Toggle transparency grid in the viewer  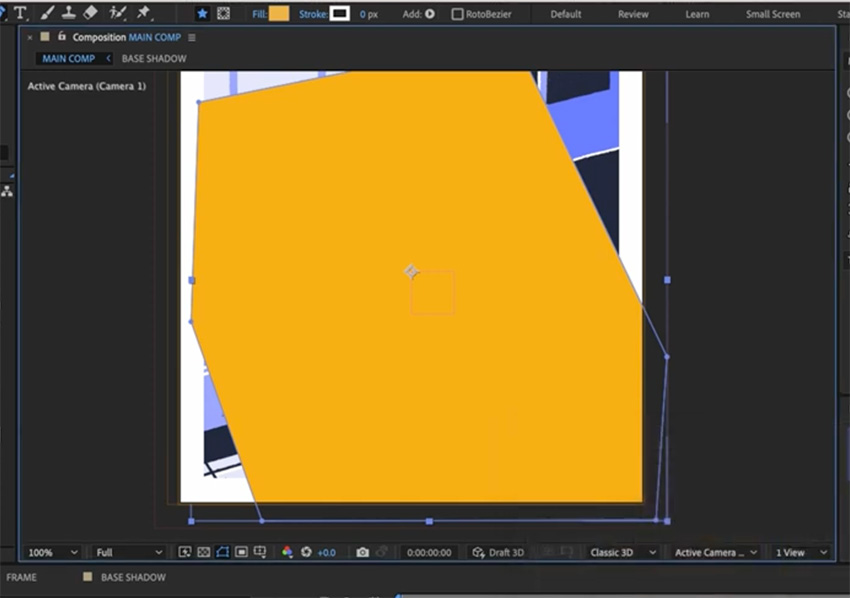click(204, 552)
